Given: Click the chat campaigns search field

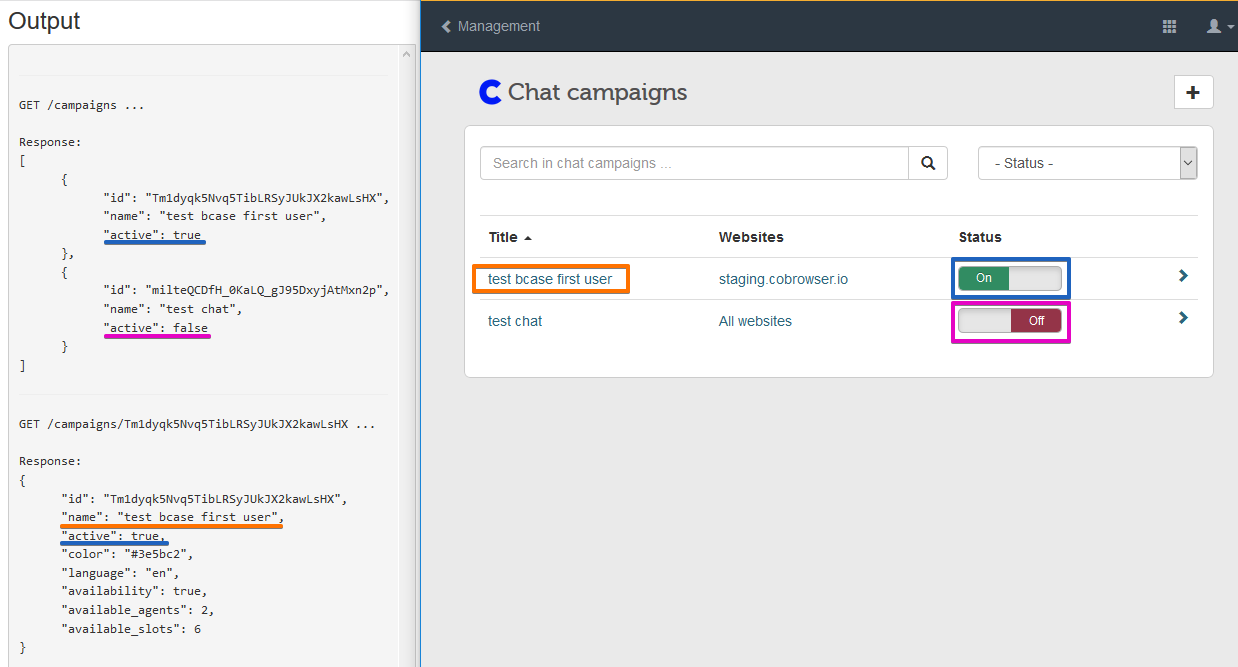Looking at the screenshot, I should tap(694, 162).
